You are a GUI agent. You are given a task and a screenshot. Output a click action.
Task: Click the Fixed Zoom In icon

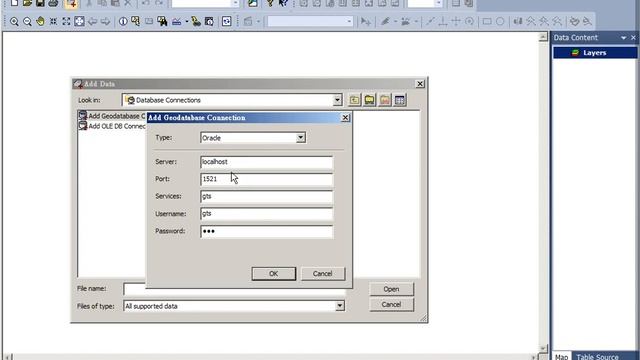click(x=53, y=21)
